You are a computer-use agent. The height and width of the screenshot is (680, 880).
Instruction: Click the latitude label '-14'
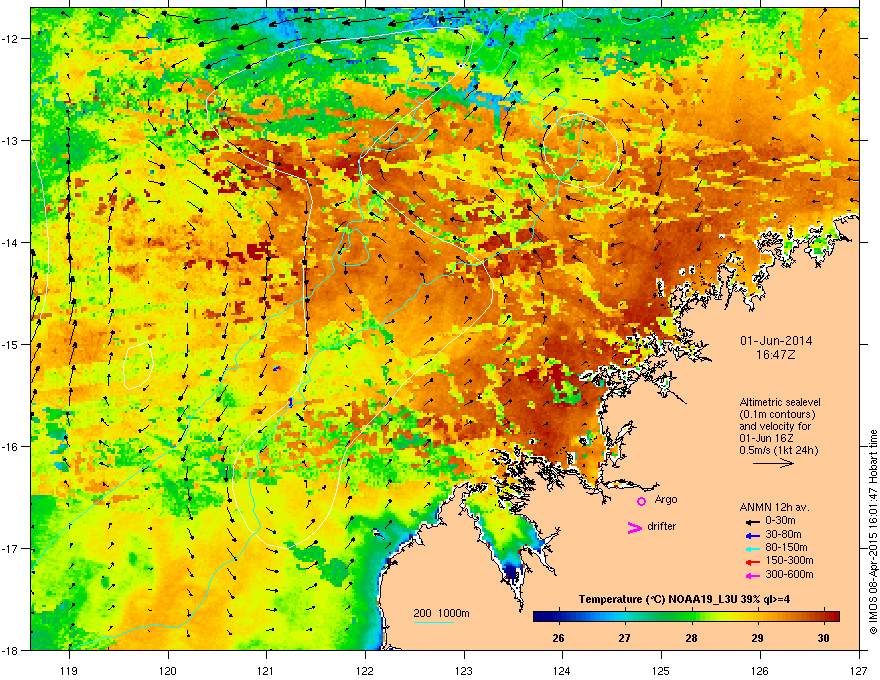pos(10,242)
